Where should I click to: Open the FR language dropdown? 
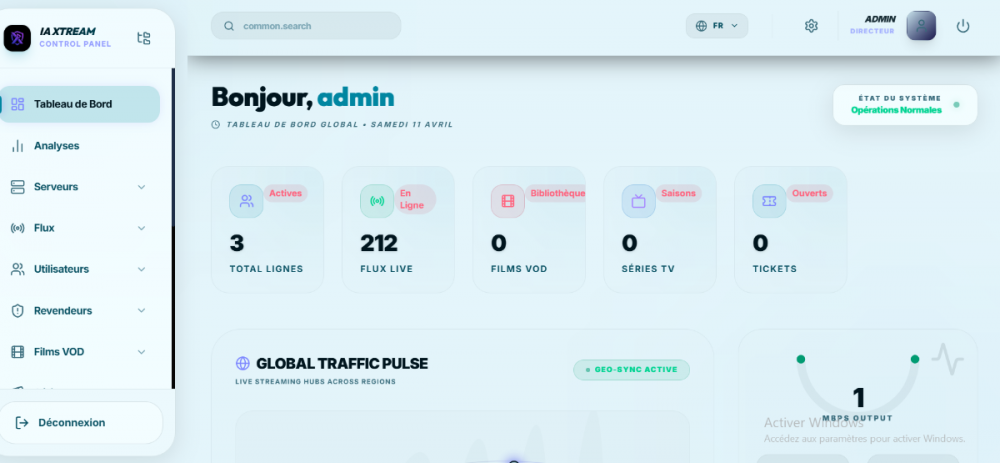coord(716,26)
